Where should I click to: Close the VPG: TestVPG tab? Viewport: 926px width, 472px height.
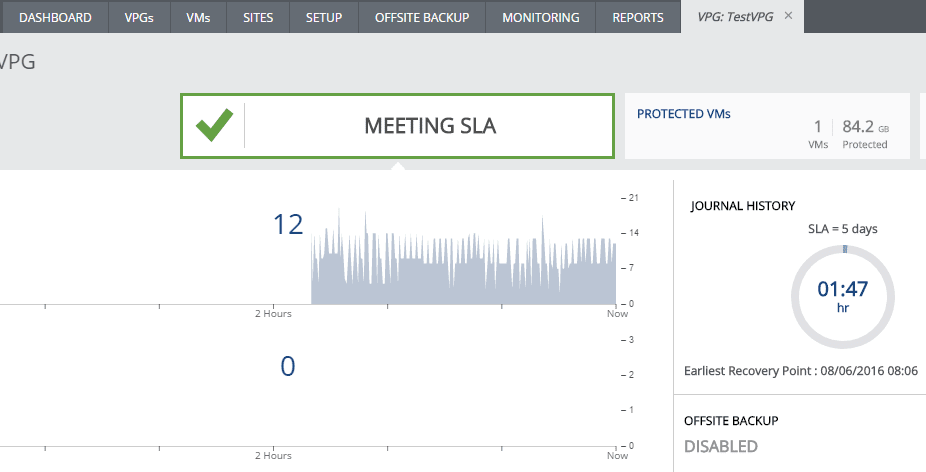(788, 16)
